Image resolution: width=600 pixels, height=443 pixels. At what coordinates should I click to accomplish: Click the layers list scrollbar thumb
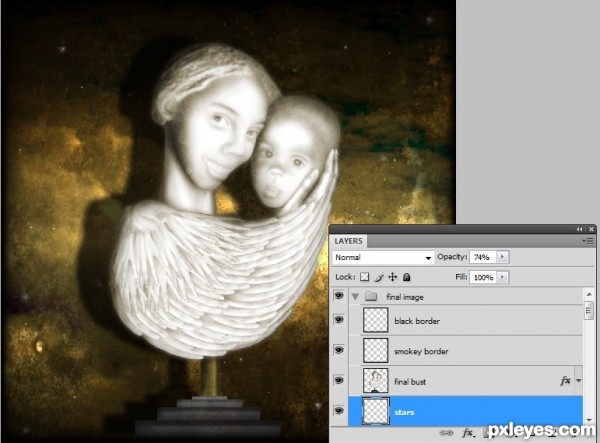(x=589, y=309)
